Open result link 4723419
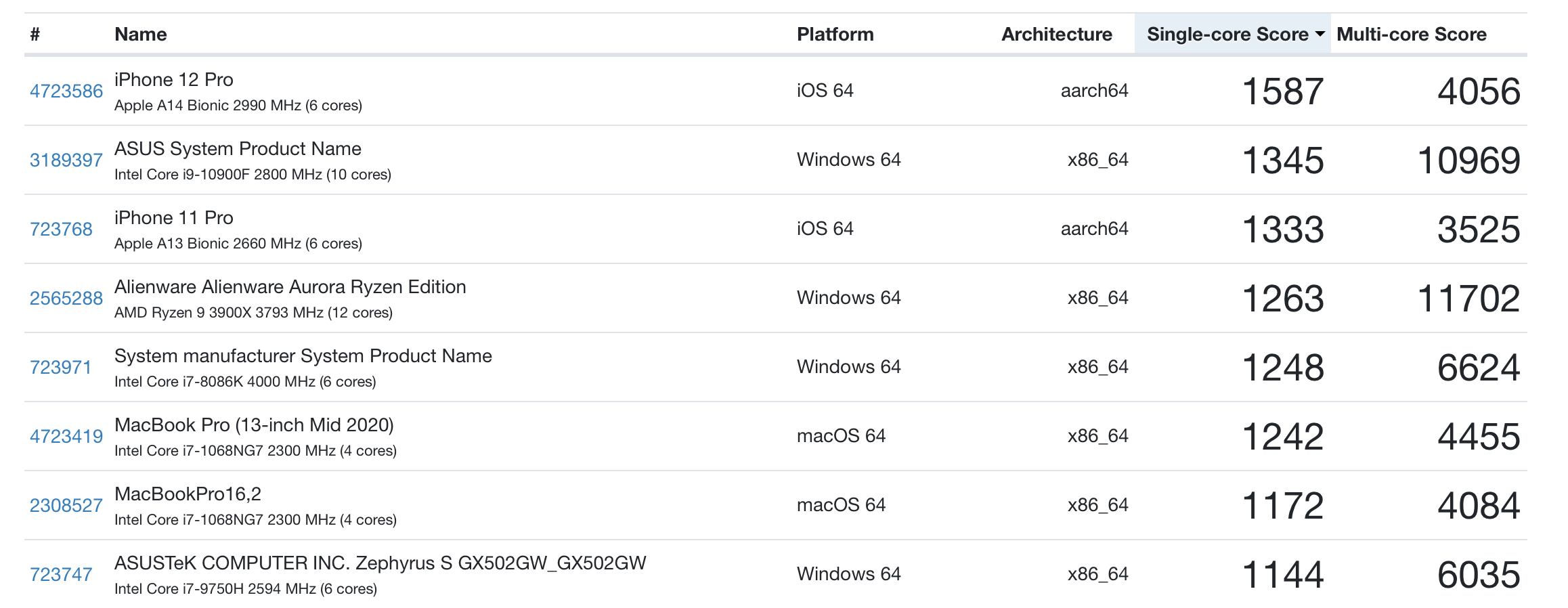Viewport: 1568px width, 608px height. click(66, 436)
